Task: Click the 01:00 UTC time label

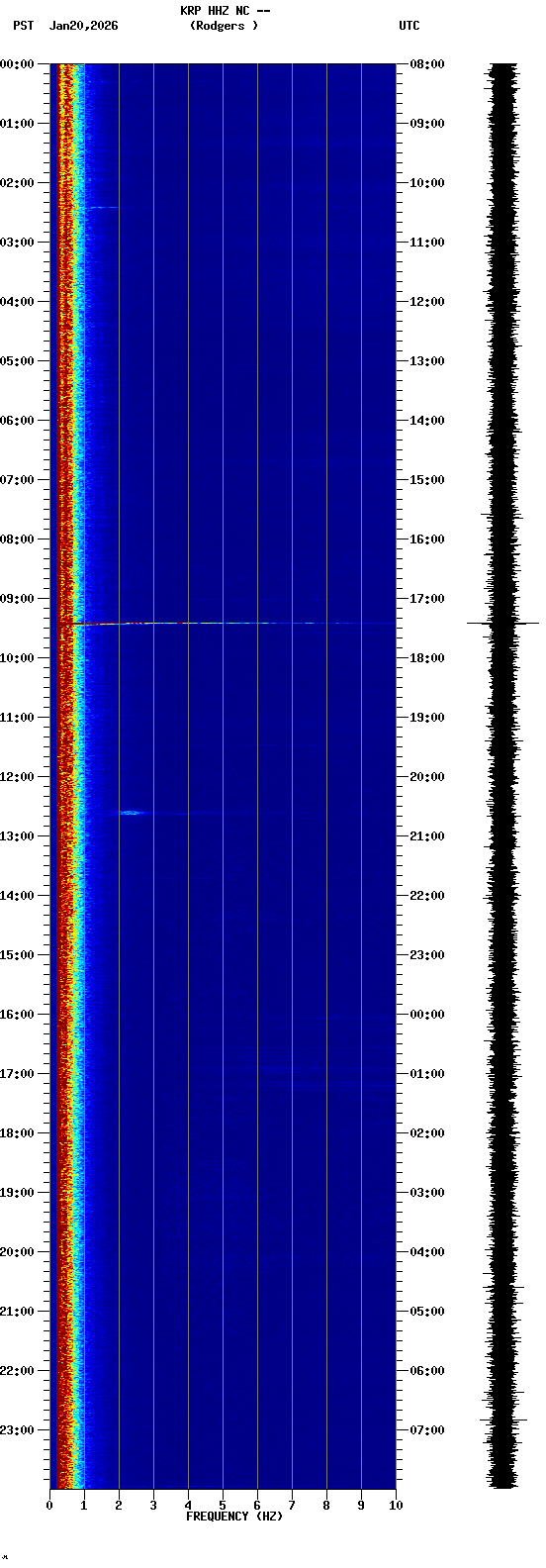Action: (x=427, y=1074)
